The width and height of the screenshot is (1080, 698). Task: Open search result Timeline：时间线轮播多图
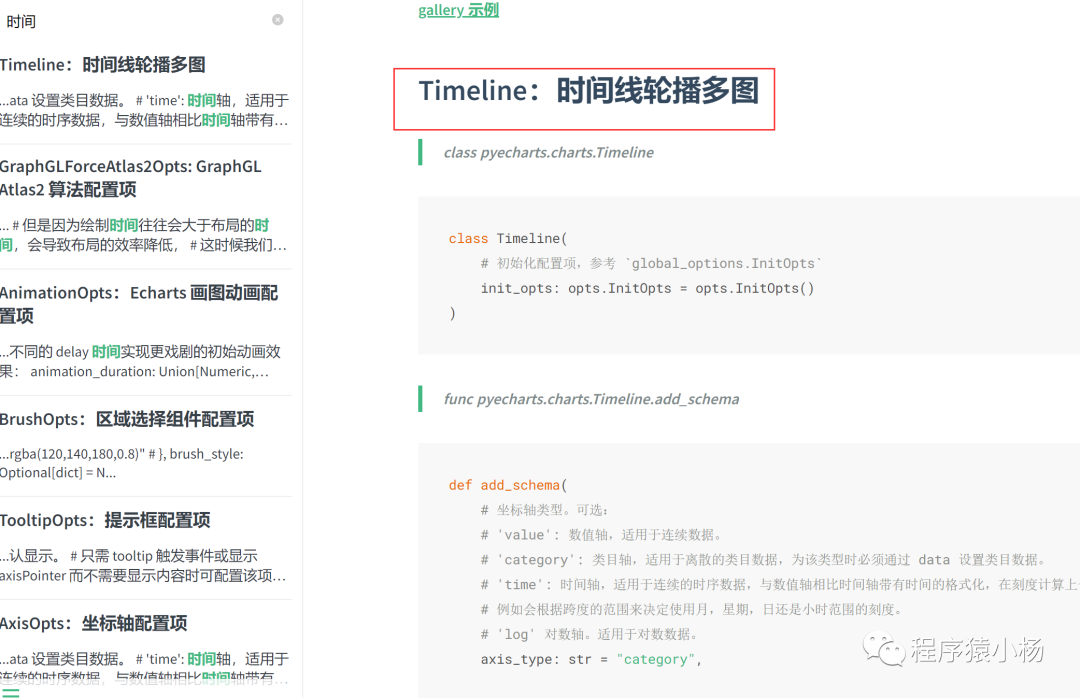pos(103,65)
